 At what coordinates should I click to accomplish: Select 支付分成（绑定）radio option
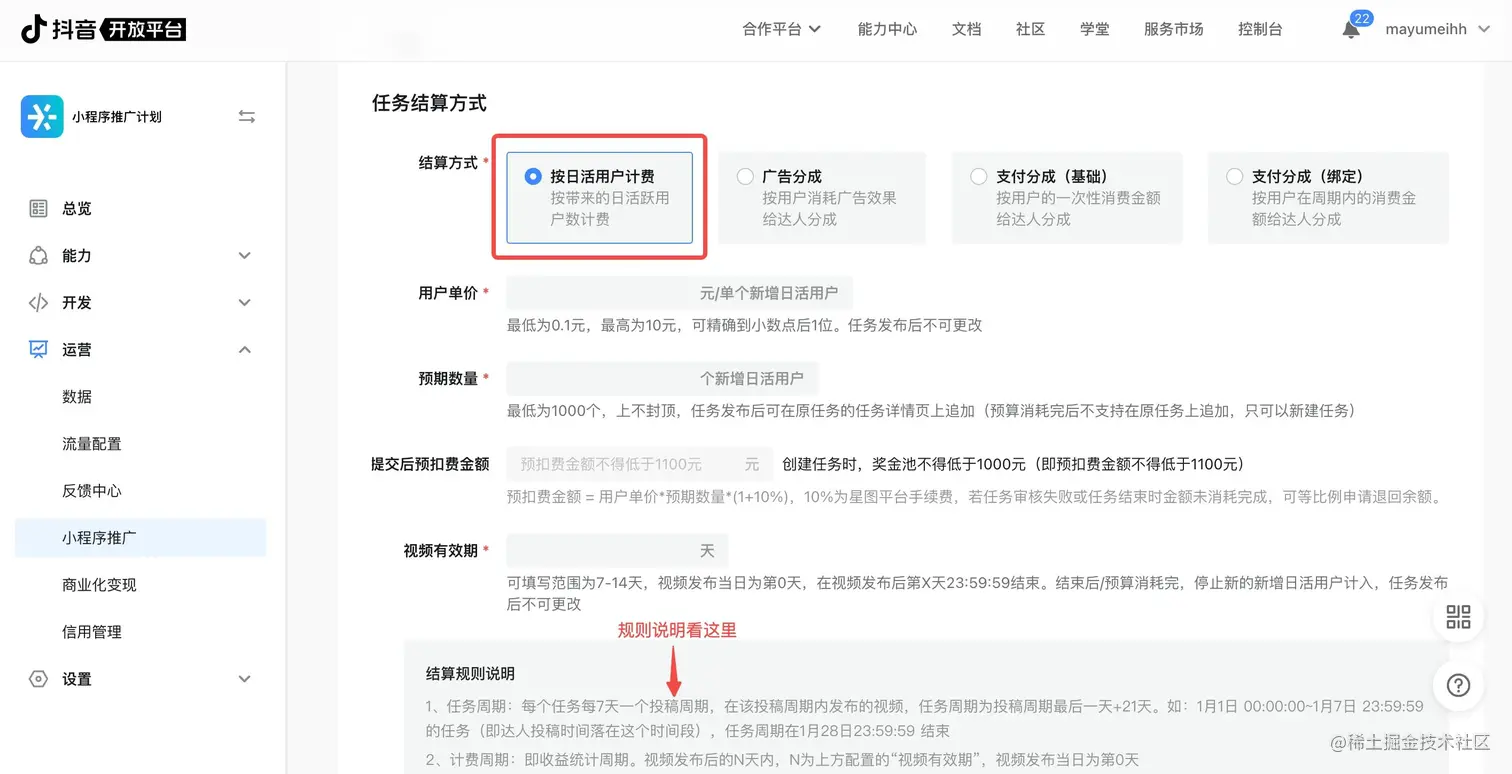pyautogui.click(x=1235, y=176)
